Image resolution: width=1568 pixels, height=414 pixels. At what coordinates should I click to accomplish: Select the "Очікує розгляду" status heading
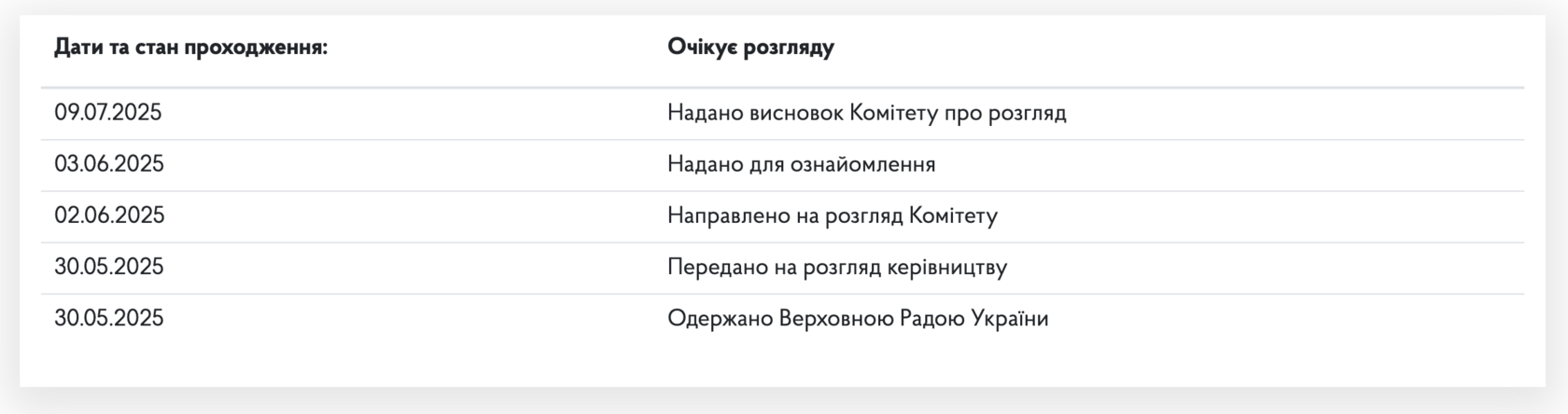(x=750, y=48)
